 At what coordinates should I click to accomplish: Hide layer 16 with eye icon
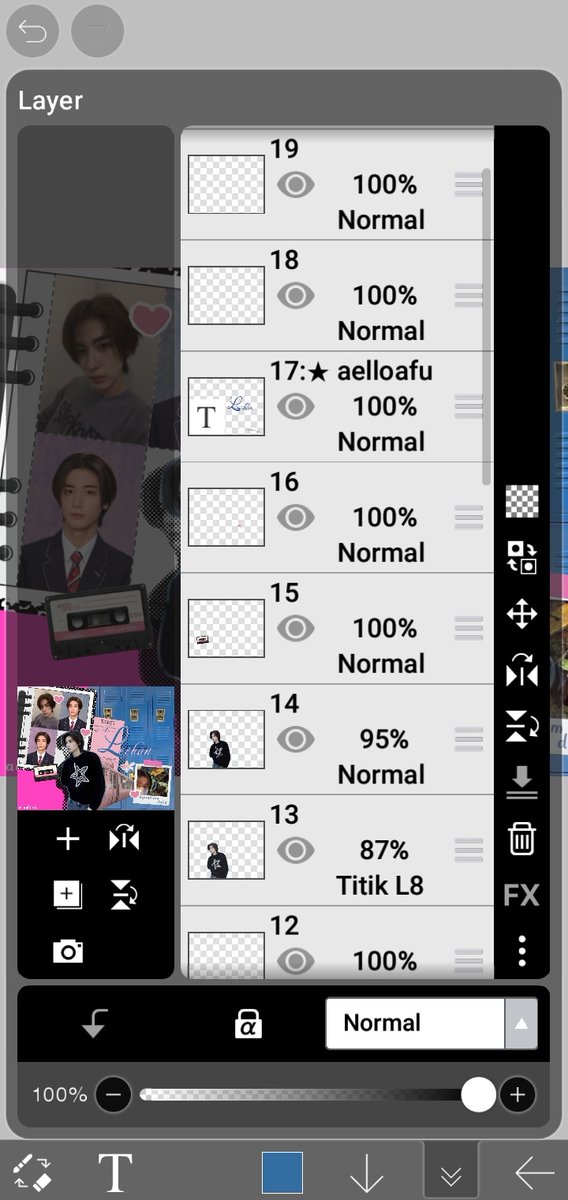pyautogui.click(x=295, y=517)
